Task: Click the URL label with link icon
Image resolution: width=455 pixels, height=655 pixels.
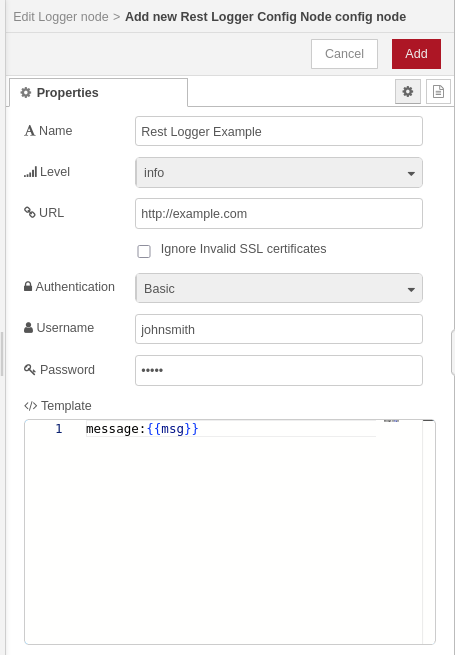Action: 44,213
